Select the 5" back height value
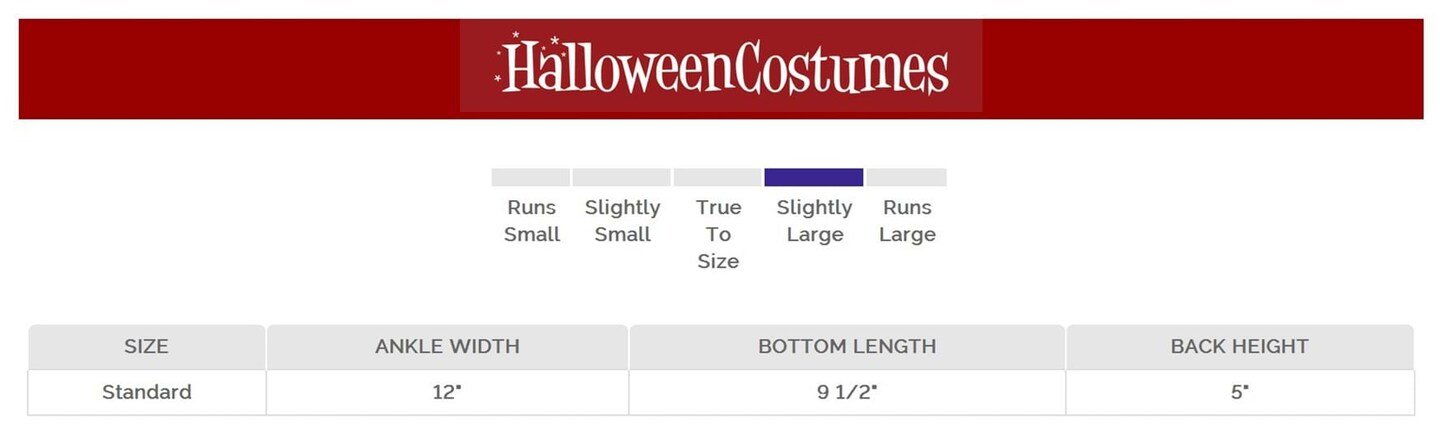The image size is (1440, 443). point(1239,392)
